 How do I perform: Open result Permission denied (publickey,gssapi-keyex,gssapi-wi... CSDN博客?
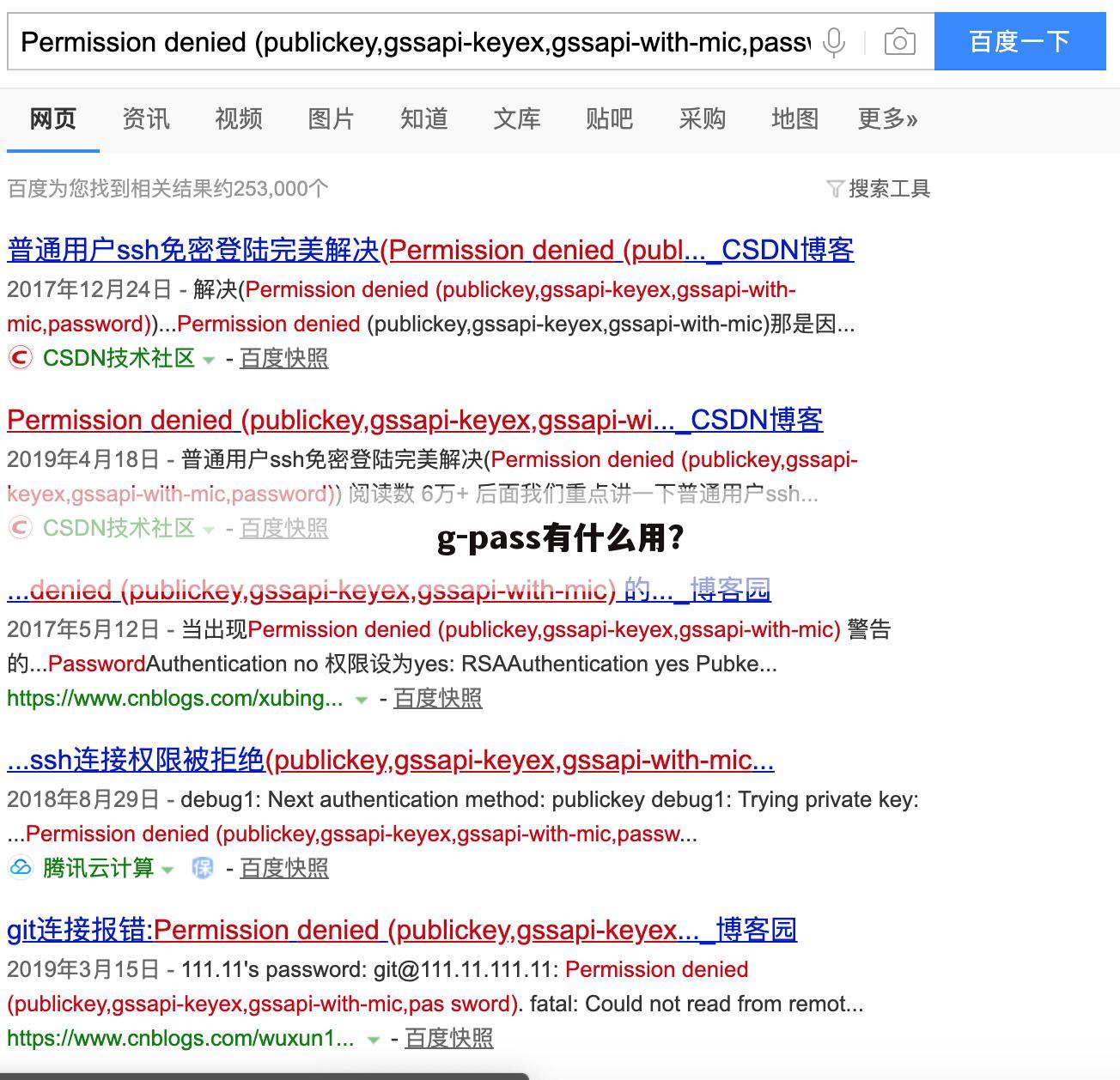(x=415, y=420)
